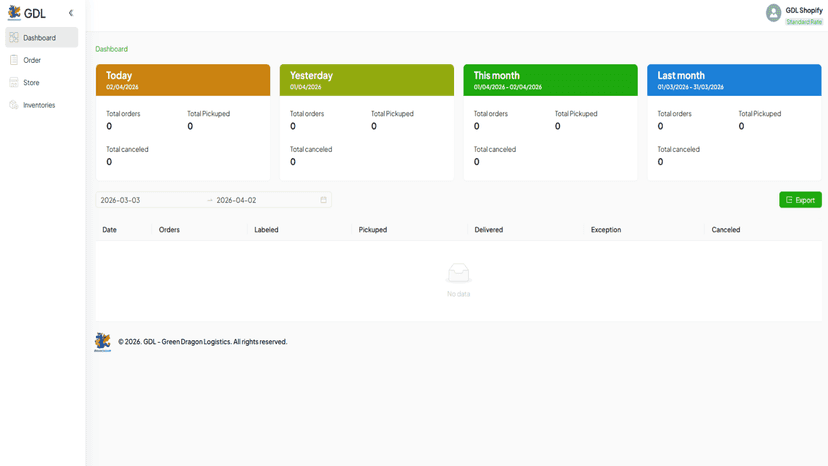Select the Today card header
Viewport: 828px width, 466px height.
point(183,80)
